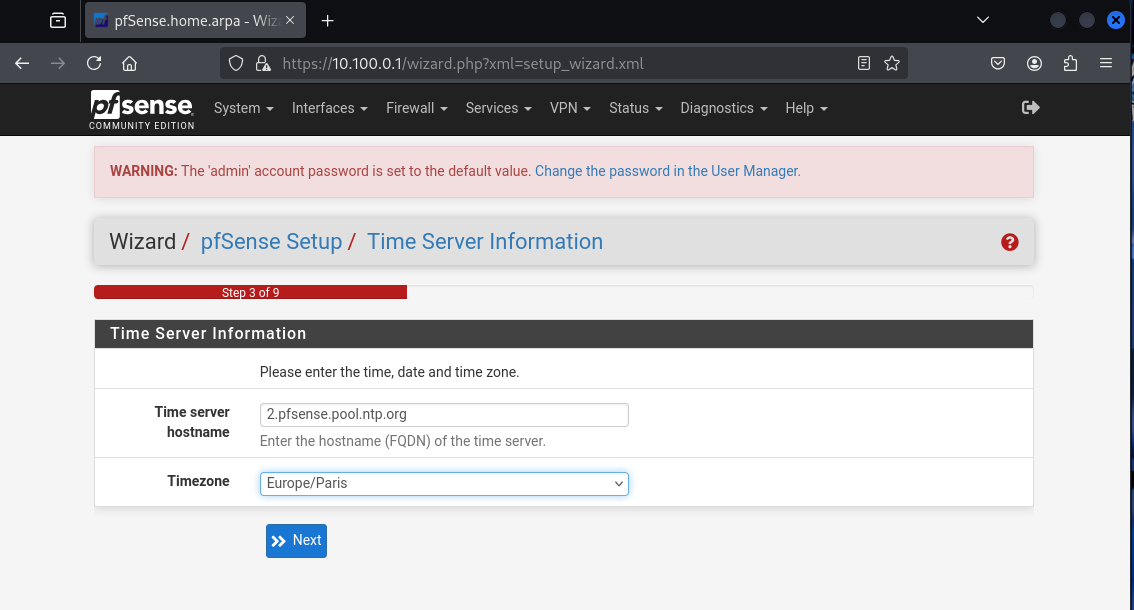The image size is (1134, 610).
Task: Click the 'Wizard' breadcrumb text
Action: pyautogui.click(x=142, y=242)
